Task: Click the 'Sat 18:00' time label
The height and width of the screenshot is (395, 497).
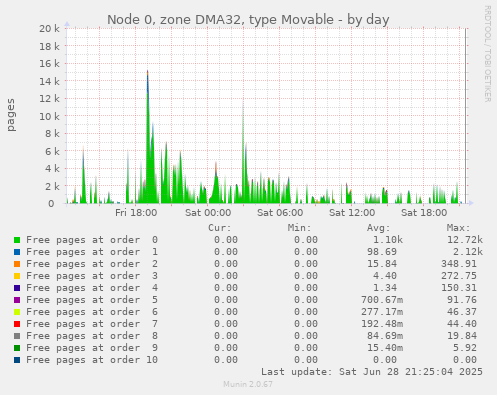Action: pos(424,213)
